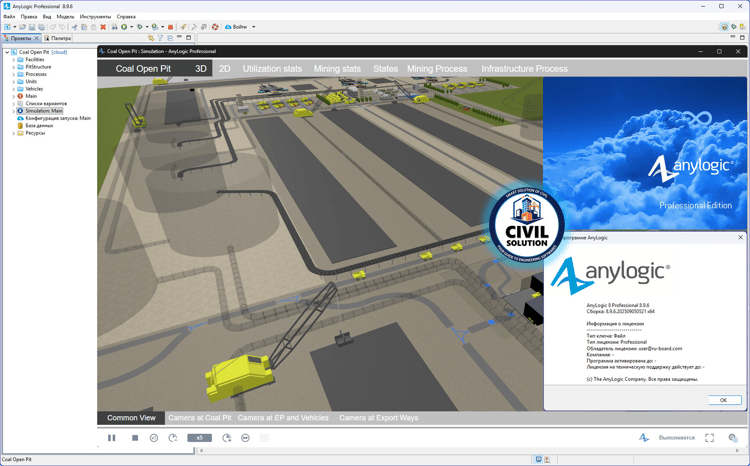Click the Save toolbar icon
Viewport: 750px width, 466px height.
32,27
